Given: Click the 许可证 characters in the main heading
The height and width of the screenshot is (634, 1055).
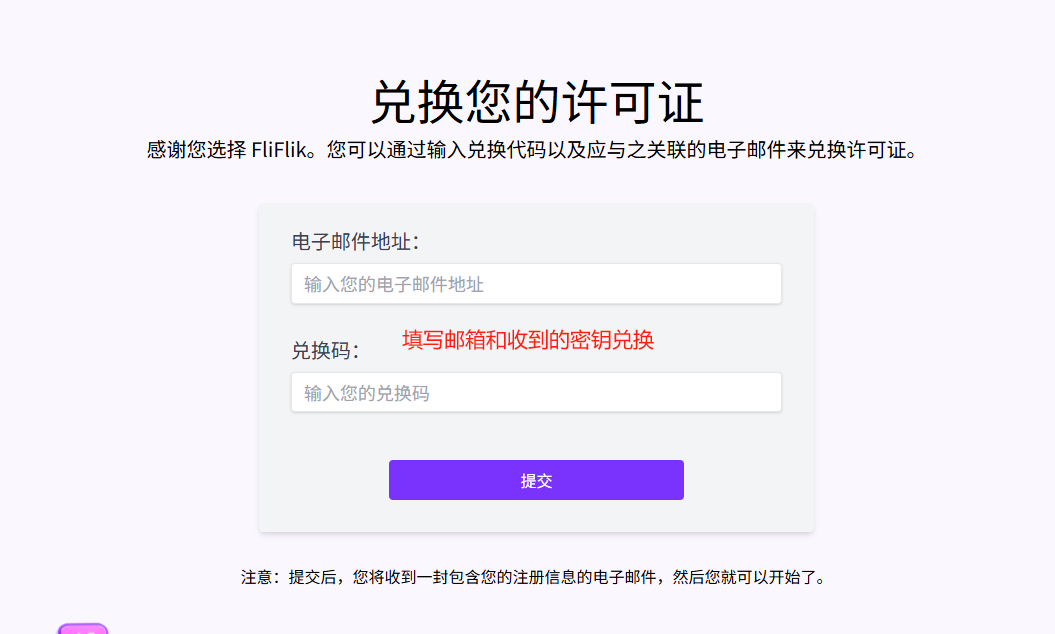Looking at the screenshot, I should pos(632,102).
